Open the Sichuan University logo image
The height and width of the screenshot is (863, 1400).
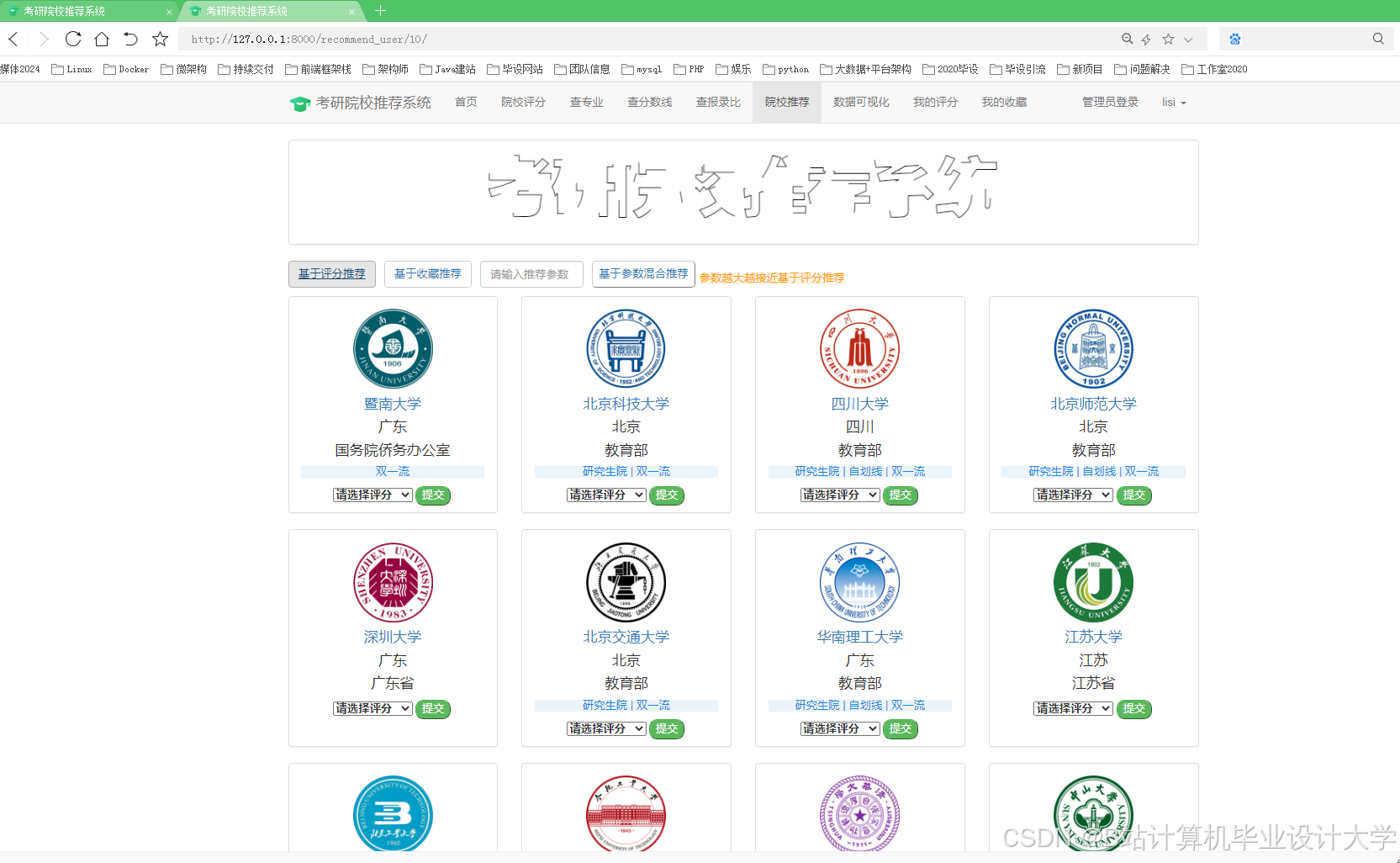tap(859, 348)
